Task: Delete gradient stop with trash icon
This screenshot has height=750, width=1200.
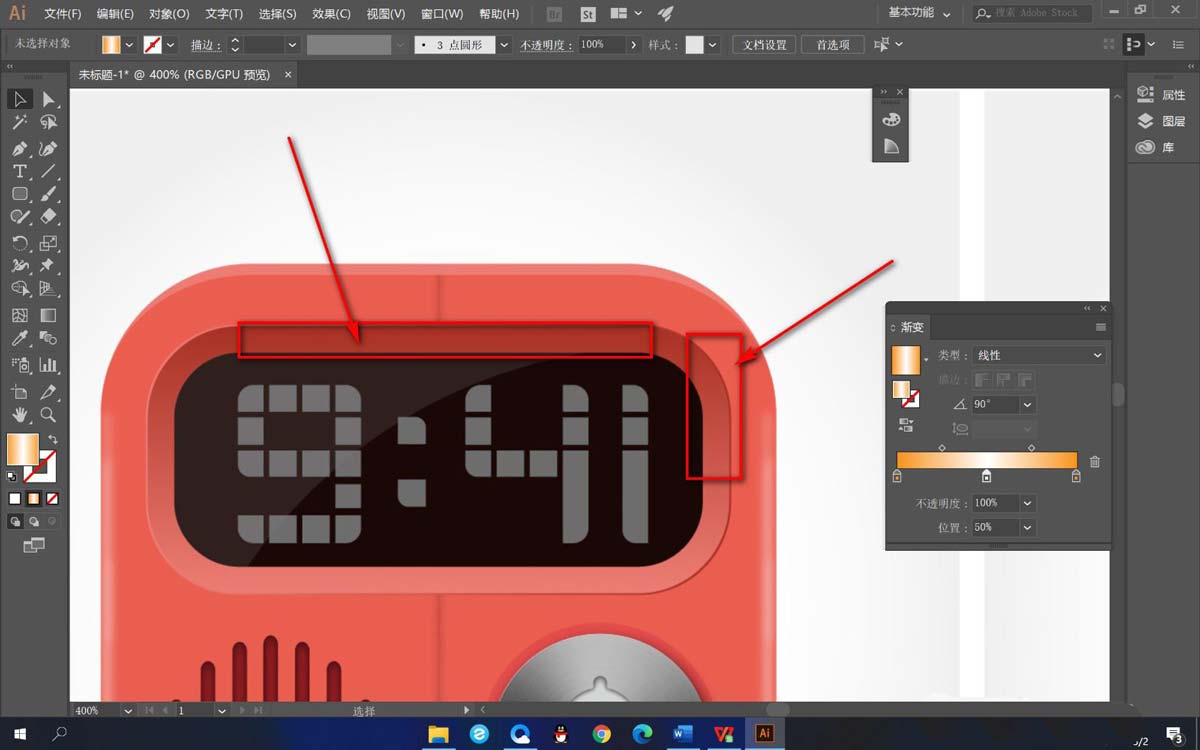Action: 1095,462
